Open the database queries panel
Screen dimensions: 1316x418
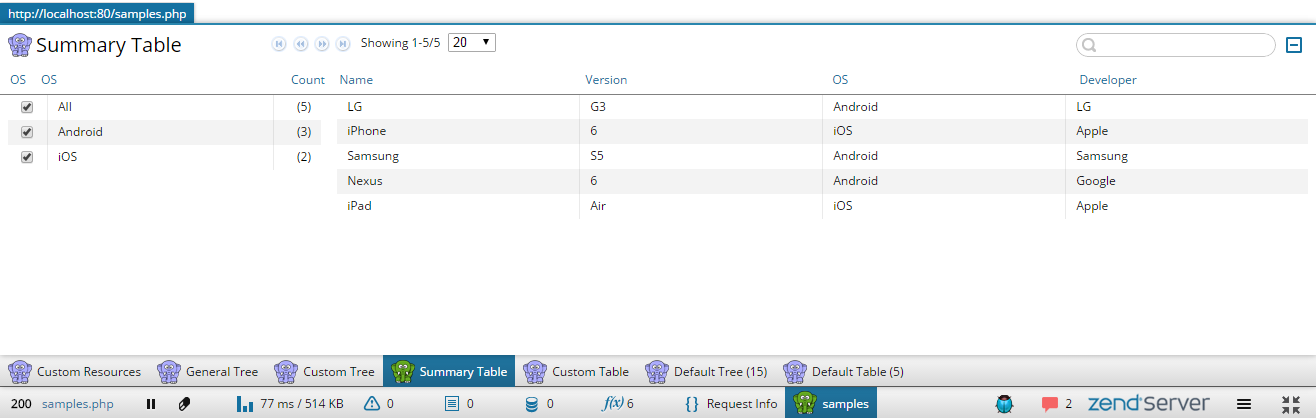pyautogui.click(x=538, y=404)
